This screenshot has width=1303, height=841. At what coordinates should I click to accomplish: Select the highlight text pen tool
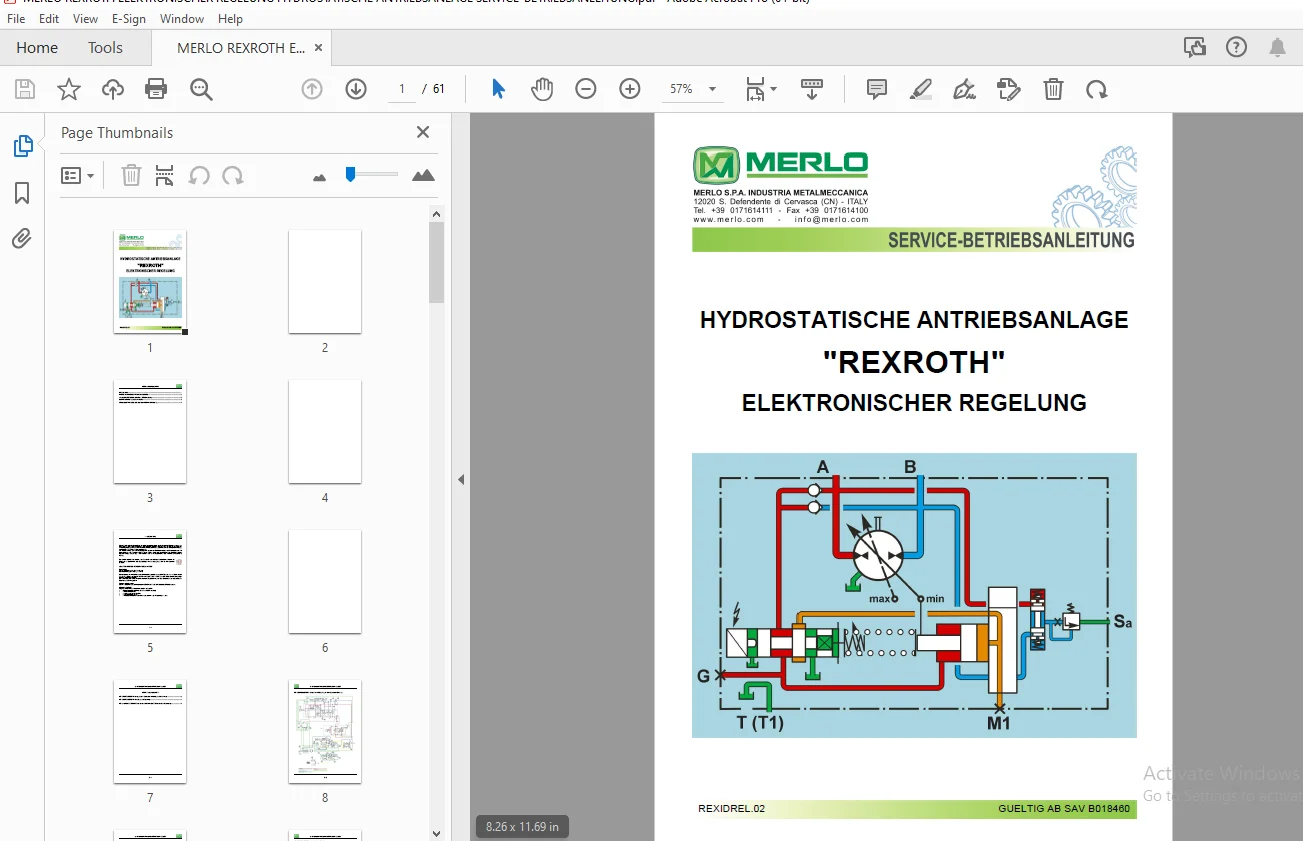tap(921, 89)
